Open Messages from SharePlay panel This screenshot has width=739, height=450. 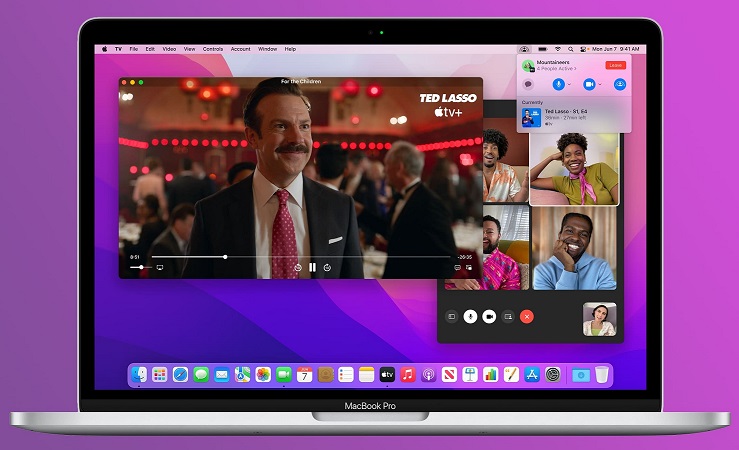tap(528, 84)
